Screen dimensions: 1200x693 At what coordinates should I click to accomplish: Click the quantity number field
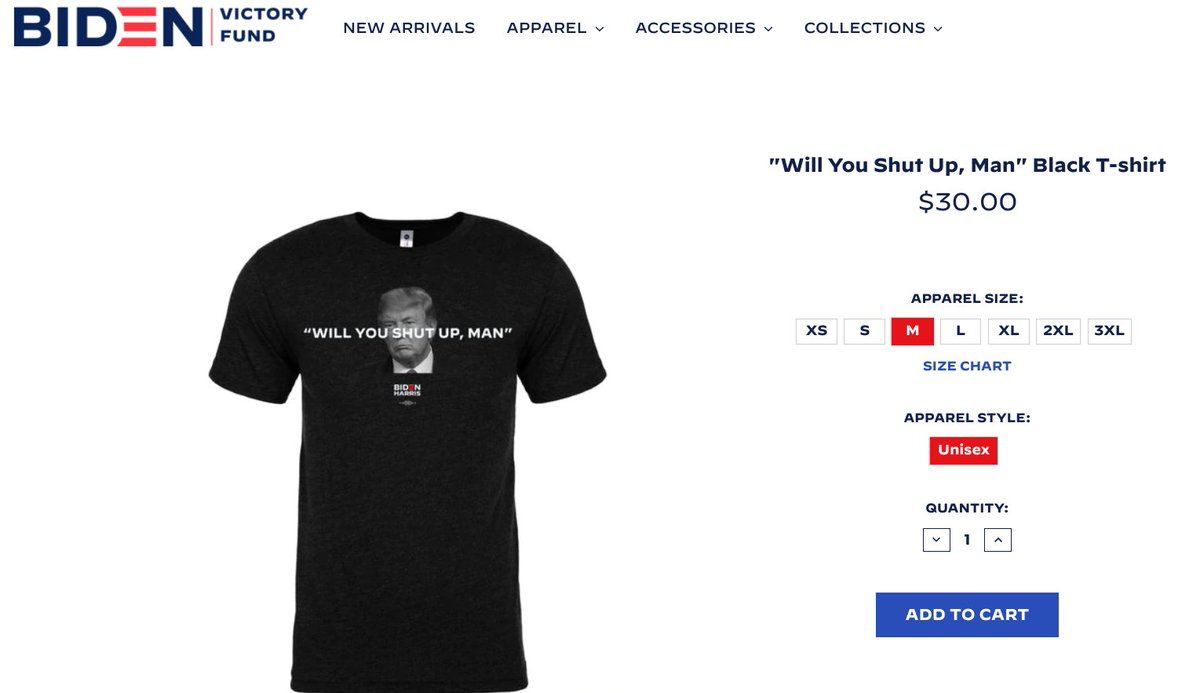(x=967, y=540)
